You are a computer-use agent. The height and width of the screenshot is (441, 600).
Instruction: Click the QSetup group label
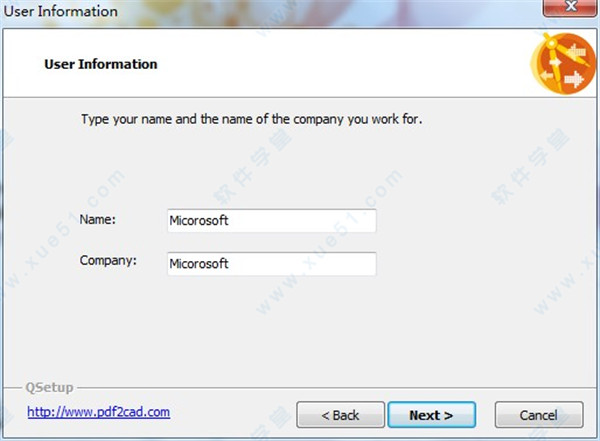49,387
